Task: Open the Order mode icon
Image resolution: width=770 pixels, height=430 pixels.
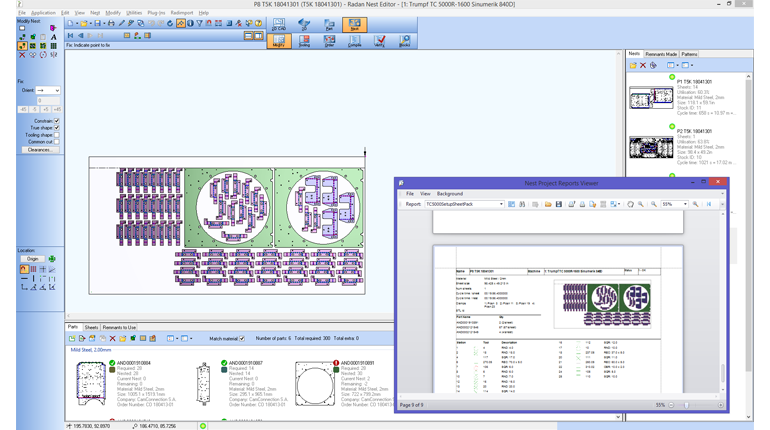Action: tap(329, 41)
